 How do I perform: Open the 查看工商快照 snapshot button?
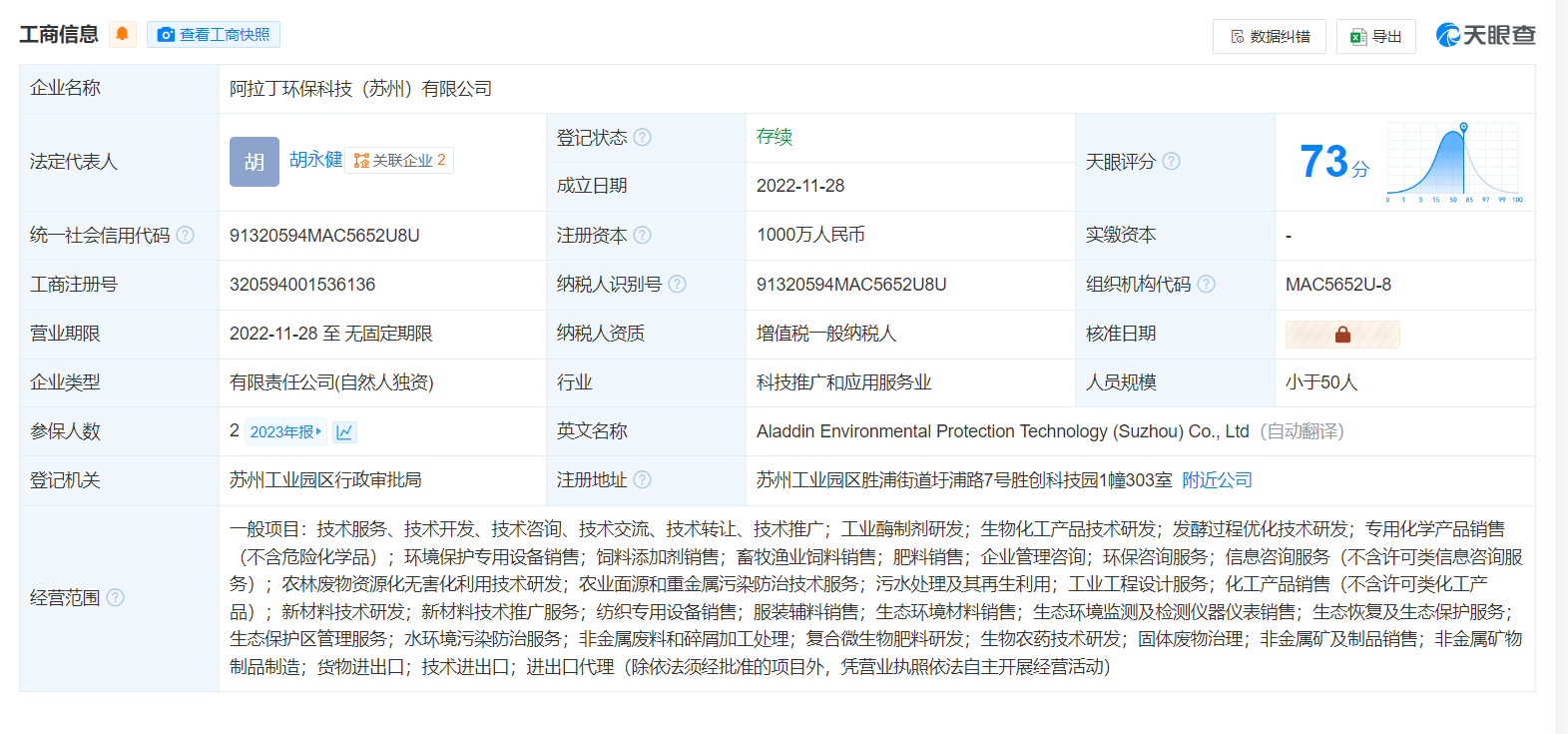(214, 35)
